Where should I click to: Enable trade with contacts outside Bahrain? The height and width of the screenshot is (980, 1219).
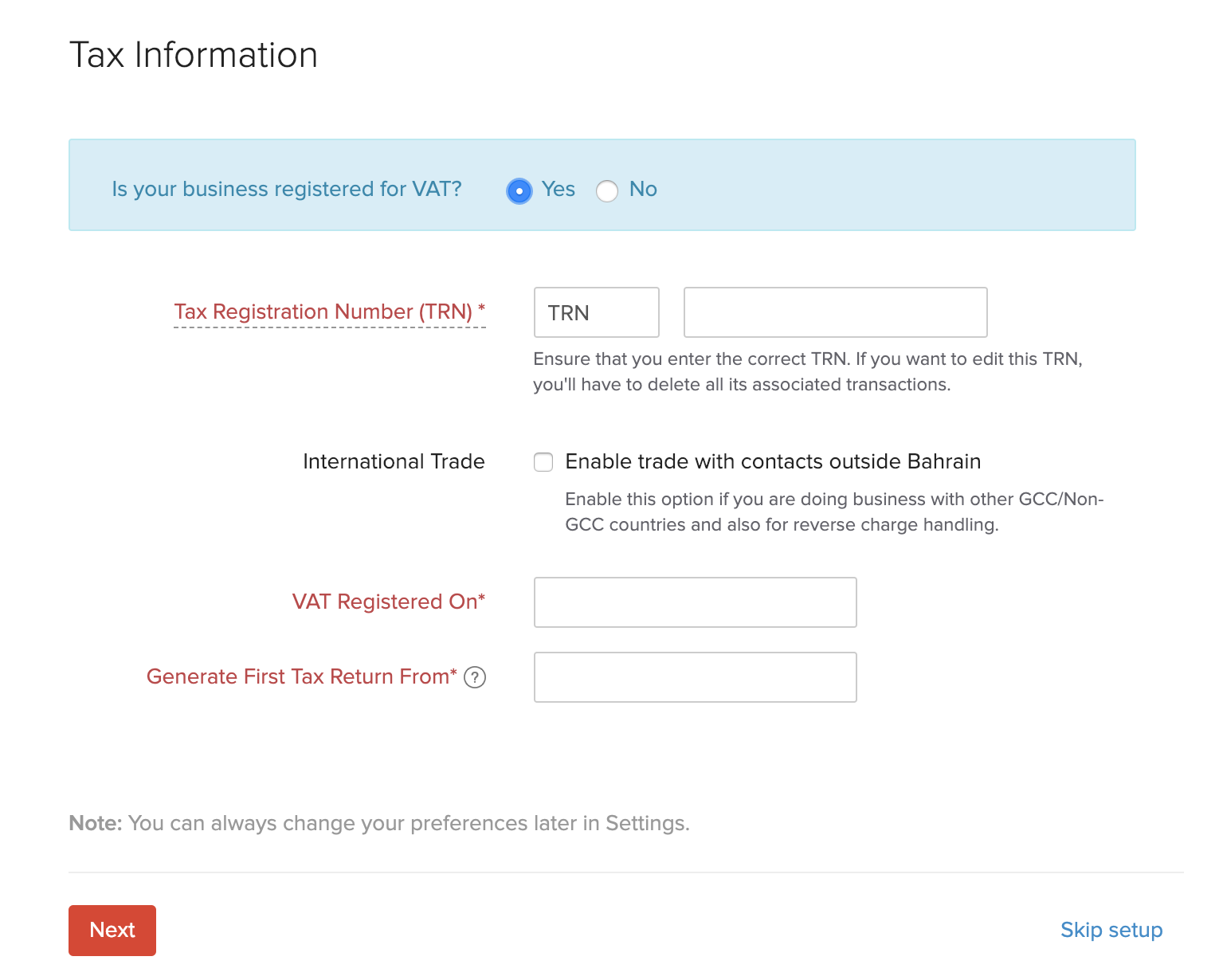pyautogui.click(x=543, y=462)
